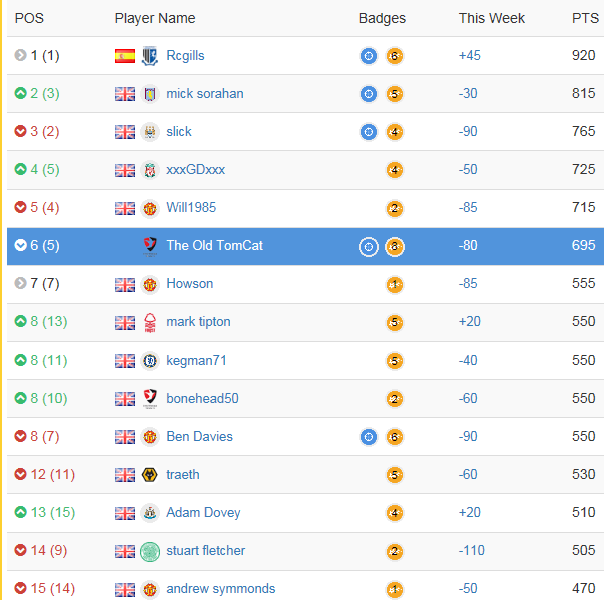Open Adam Dovey's player profile

click(203, 513)
